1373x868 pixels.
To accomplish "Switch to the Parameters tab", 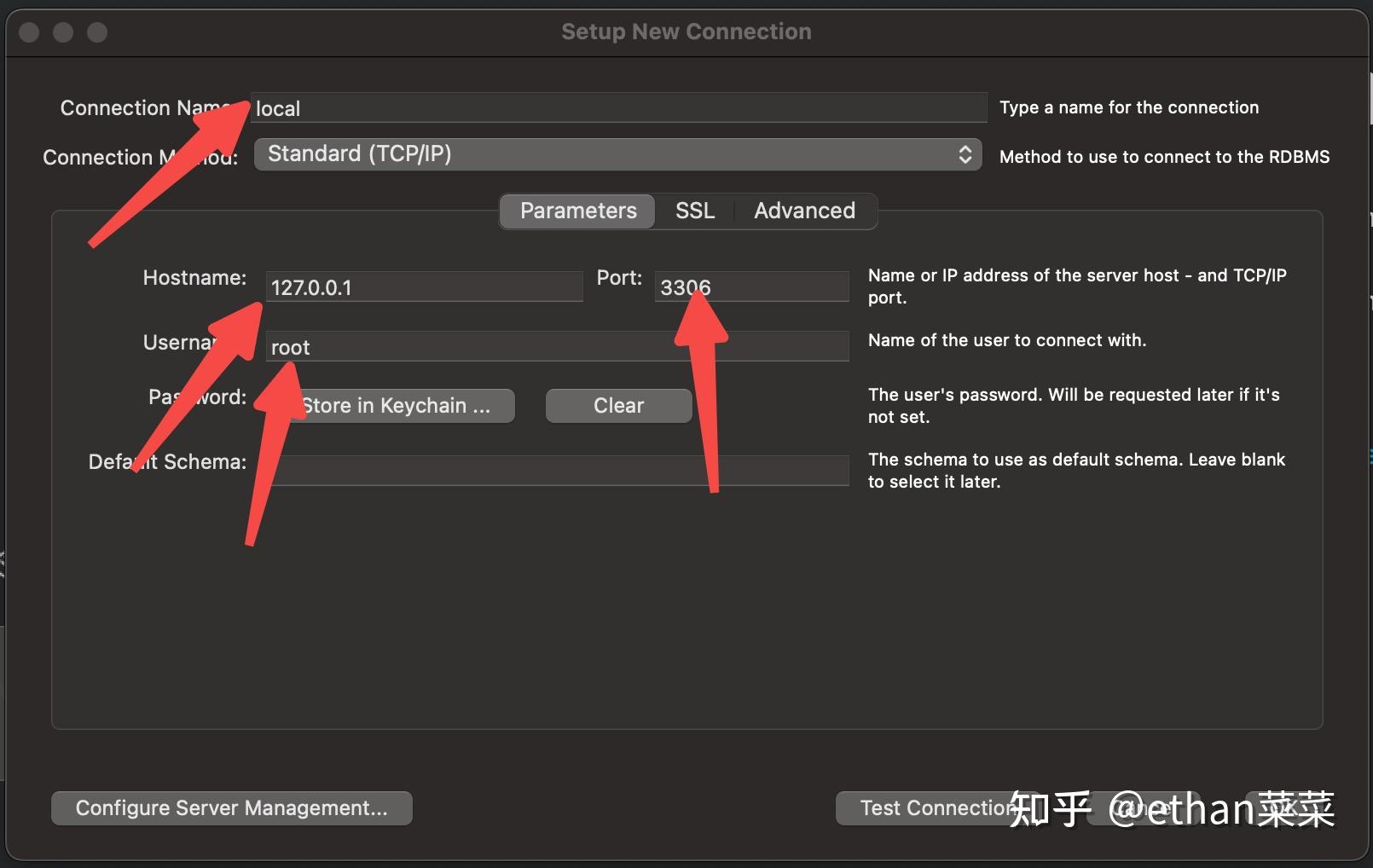I will [x=577, y=211].
